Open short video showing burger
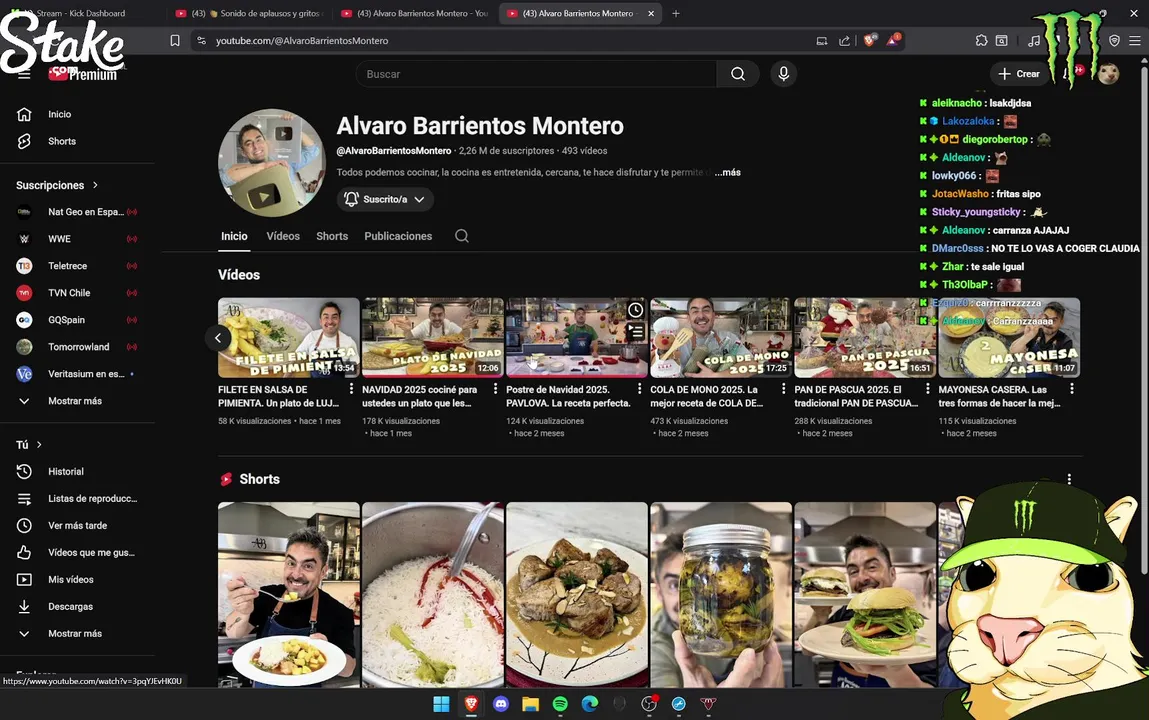Screen dimensions: 1149x720 pos(865,595)
